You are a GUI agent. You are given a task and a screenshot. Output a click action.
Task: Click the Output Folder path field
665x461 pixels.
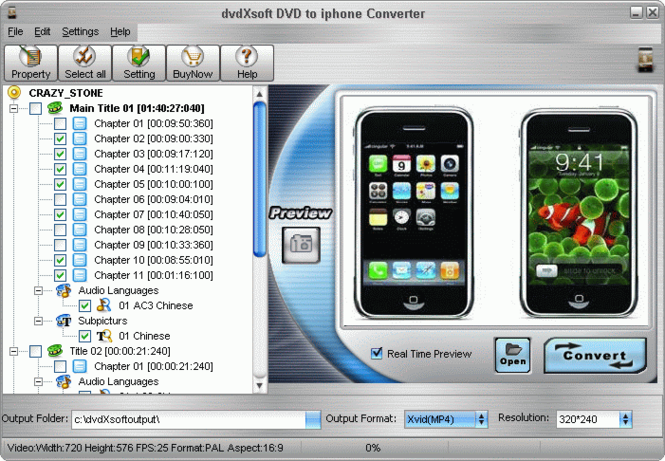click(189, 419)
